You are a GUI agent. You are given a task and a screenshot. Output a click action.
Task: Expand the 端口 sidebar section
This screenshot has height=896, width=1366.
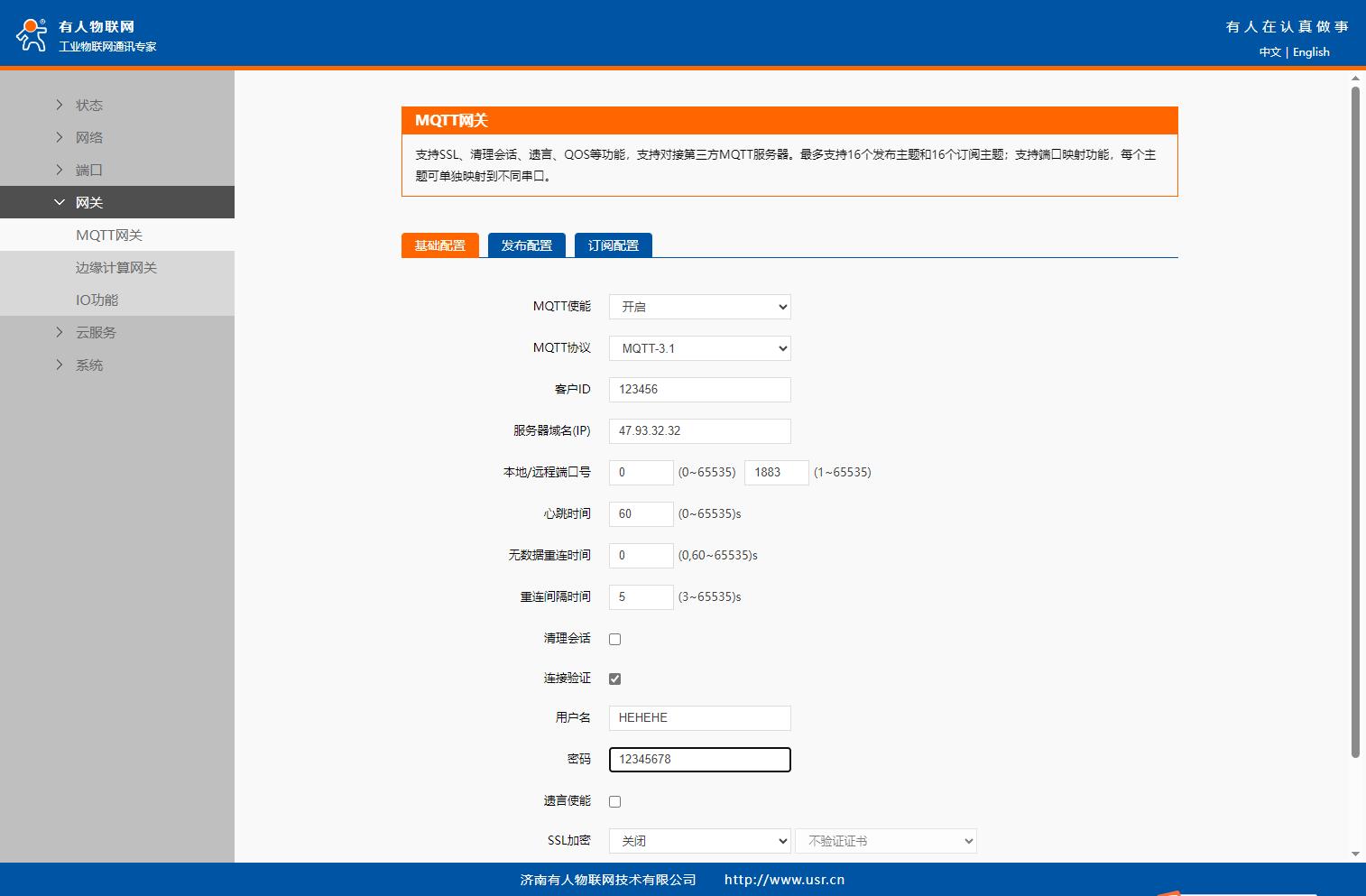[x=88, y=170]
